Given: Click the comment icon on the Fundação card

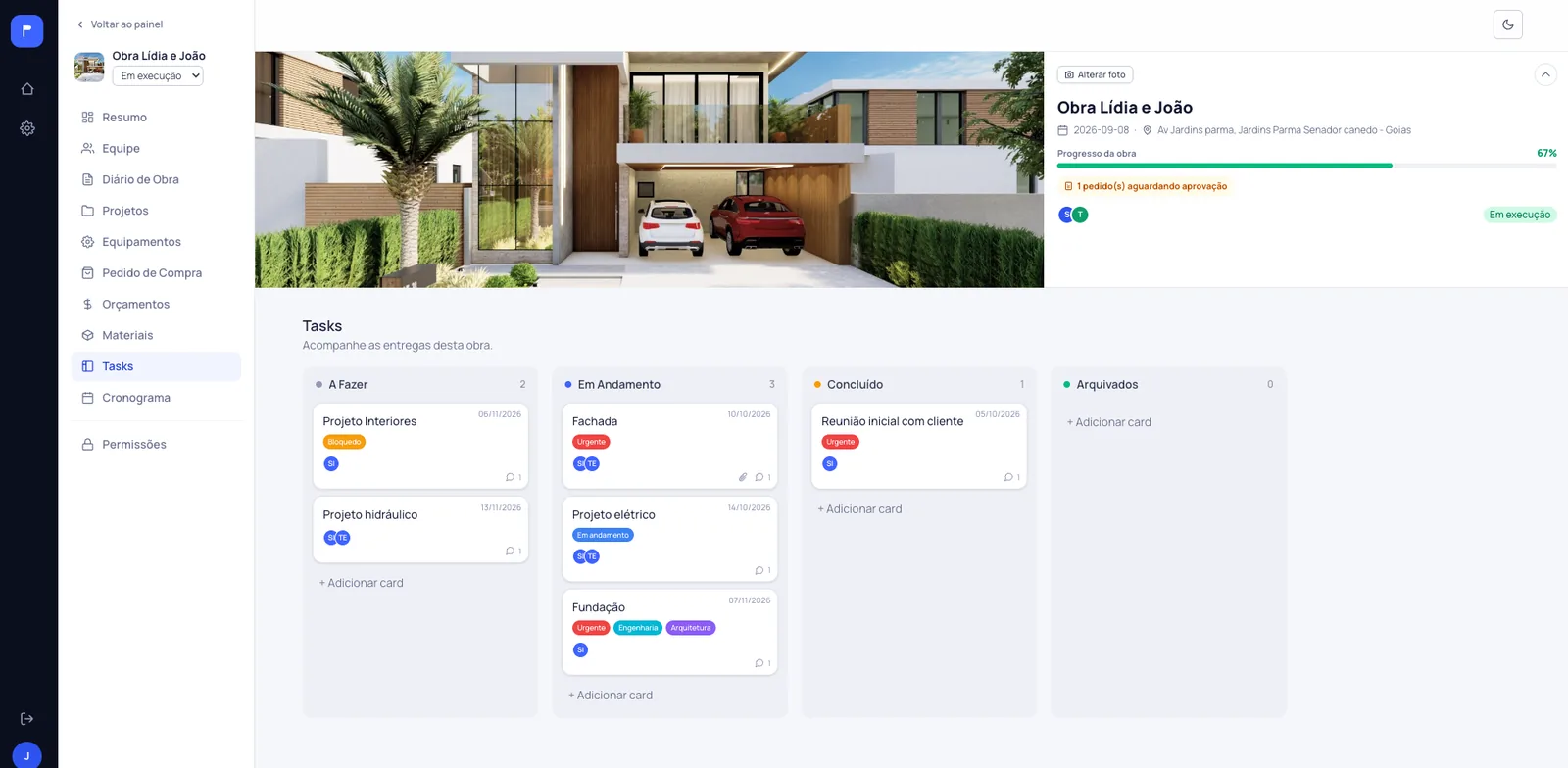Looking at the screenshot, I should pos(759,663).
